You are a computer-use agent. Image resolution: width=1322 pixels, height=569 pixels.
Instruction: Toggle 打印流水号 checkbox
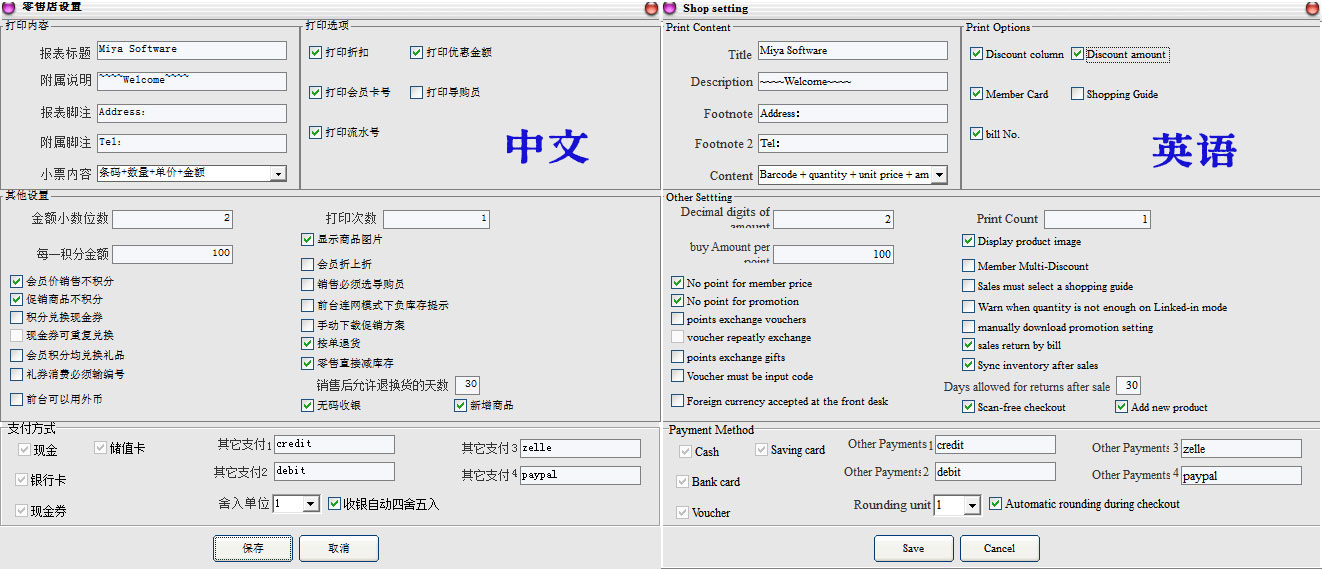(x=315, y=132)
